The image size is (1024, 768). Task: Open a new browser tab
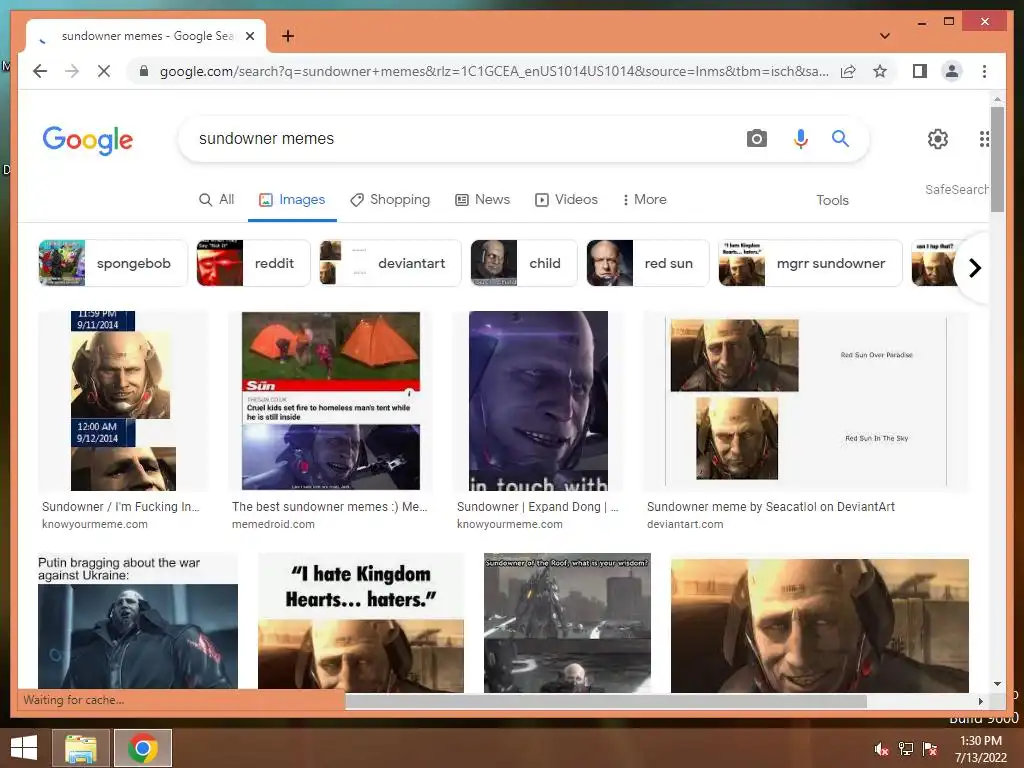pyautogui.click(x=288, y=36)
